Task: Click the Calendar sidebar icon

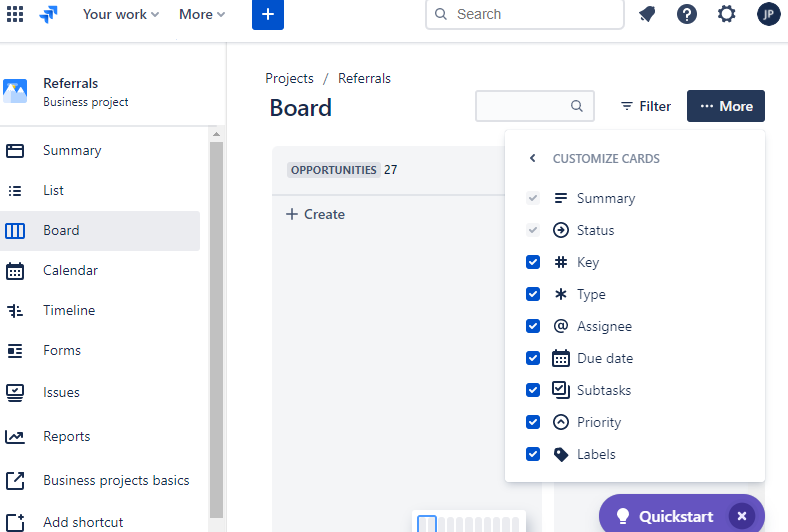Action: point(15,271)
